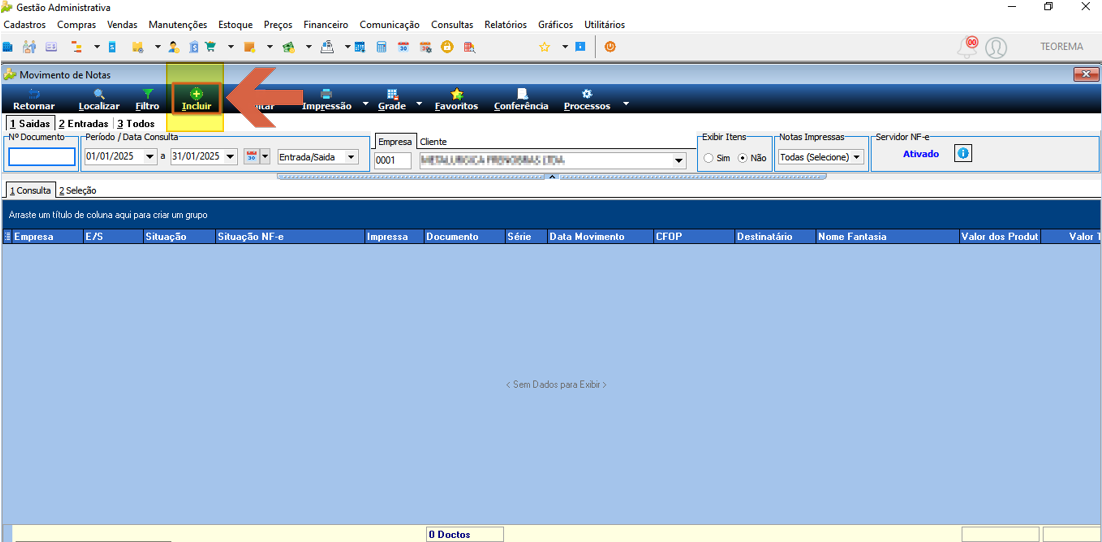Open the Cadastros menu
Screen dimensions: 1102x542
pos(25,24)
